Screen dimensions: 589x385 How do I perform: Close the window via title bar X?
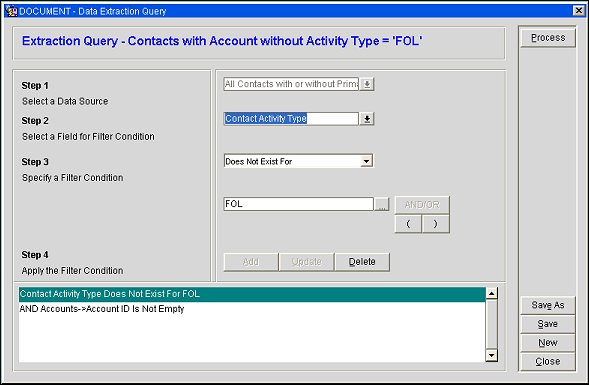[579, 11]
